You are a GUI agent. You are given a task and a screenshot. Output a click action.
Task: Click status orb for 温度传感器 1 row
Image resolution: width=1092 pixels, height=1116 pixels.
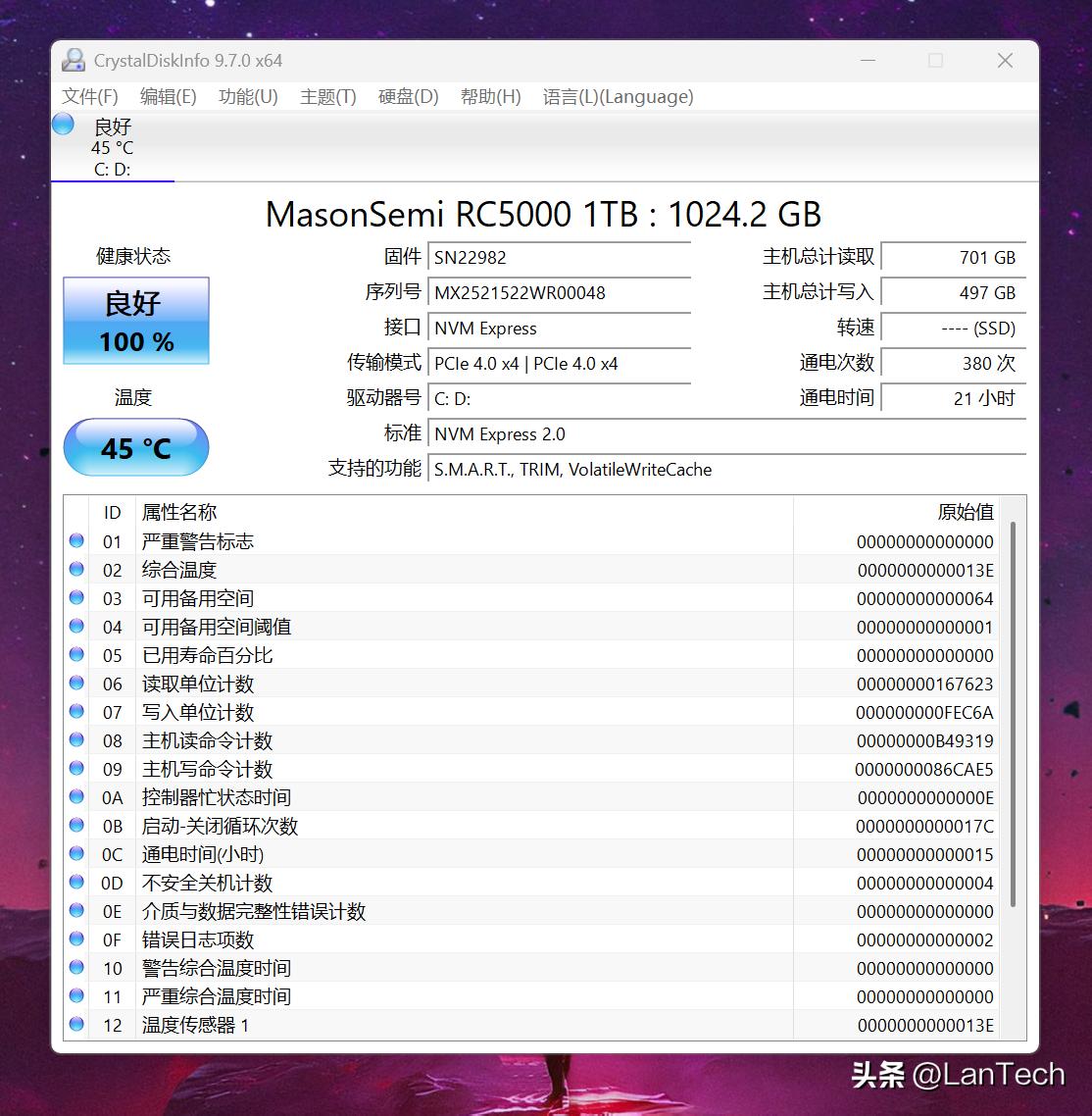point(76,1024)
